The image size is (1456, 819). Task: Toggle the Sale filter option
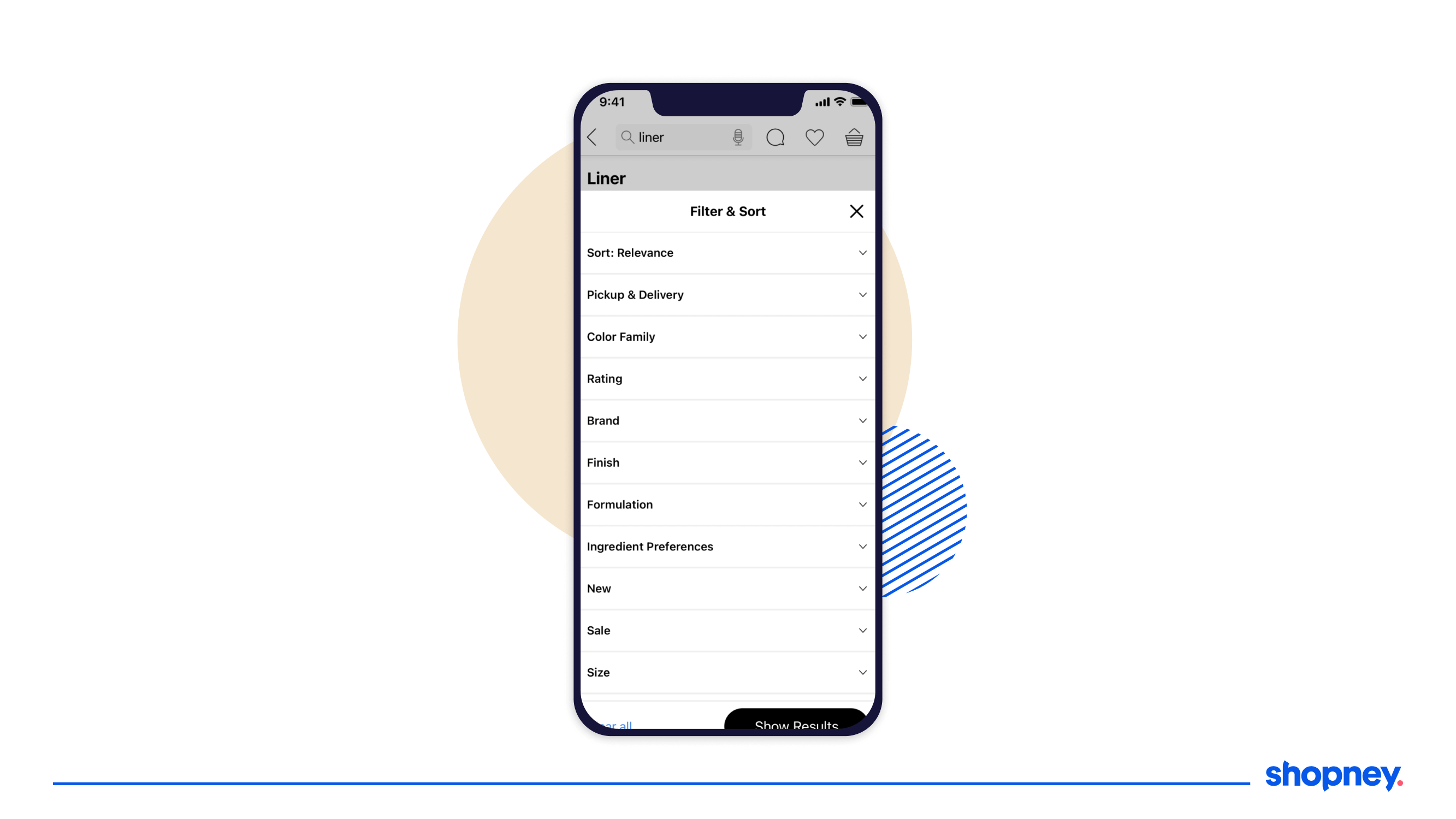click(x=727, y=630)
